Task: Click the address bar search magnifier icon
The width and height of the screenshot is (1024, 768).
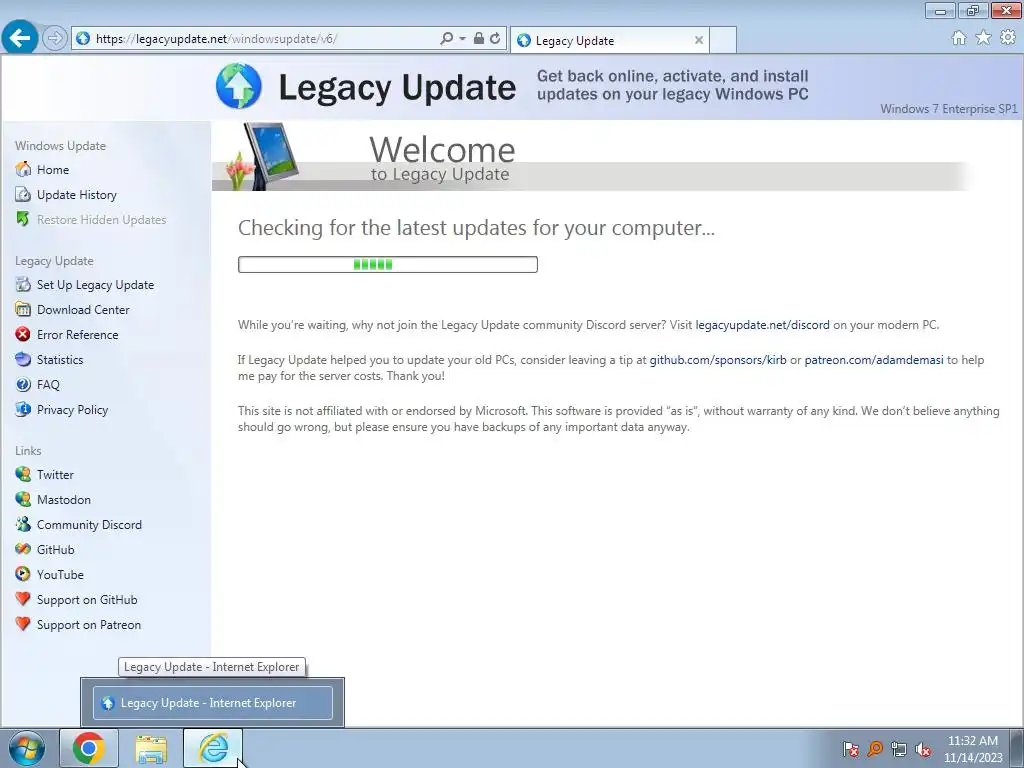Action: (x=447, y=39)
